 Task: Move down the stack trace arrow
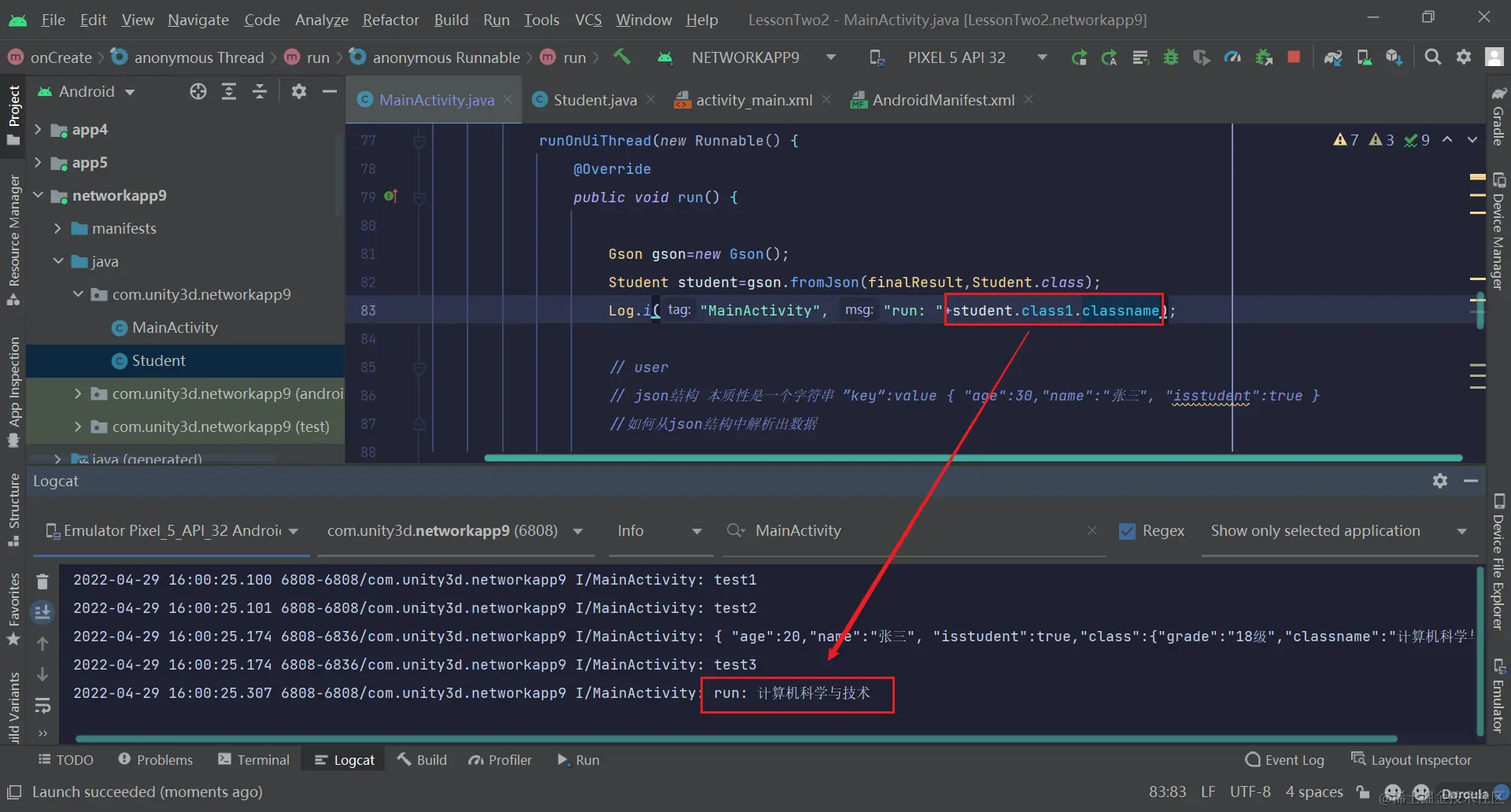[x=42, y=674]
